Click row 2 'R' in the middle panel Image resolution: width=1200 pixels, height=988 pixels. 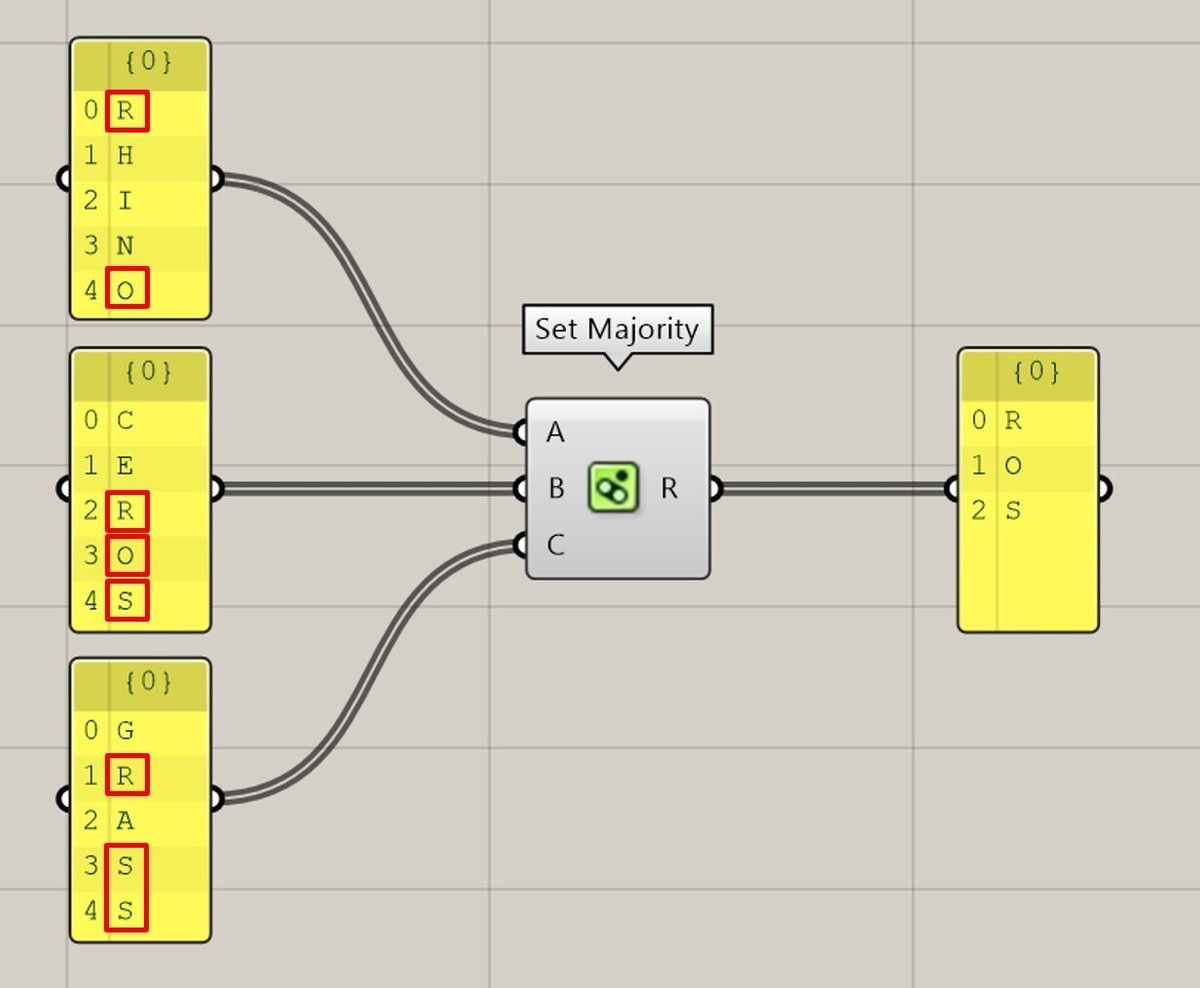pyautogui.click(x=140, y=511)
